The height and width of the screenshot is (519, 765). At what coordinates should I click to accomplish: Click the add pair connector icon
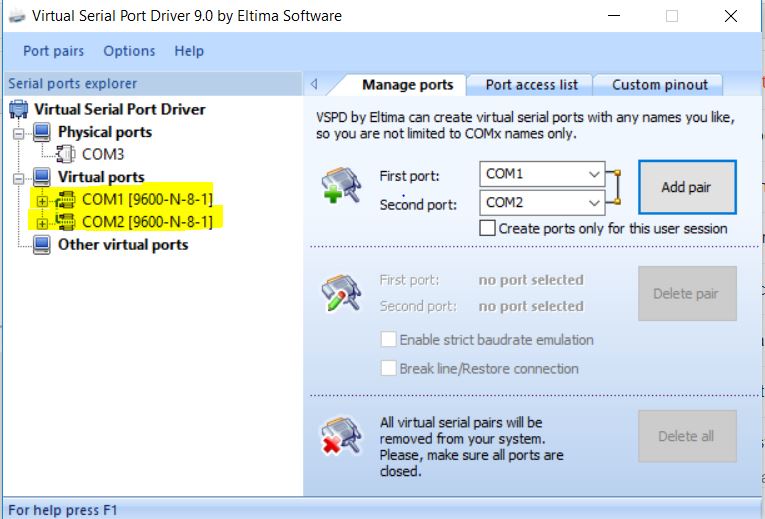341,185
